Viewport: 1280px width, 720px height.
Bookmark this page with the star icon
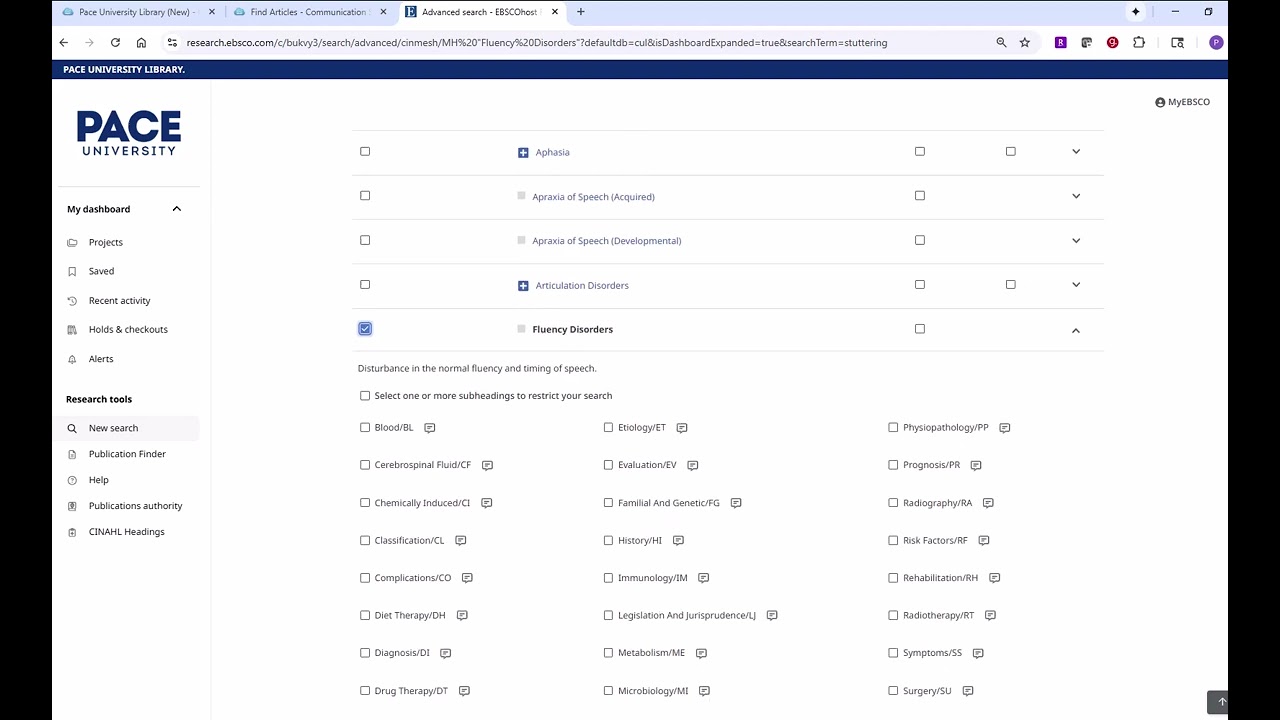point(1025,42)
